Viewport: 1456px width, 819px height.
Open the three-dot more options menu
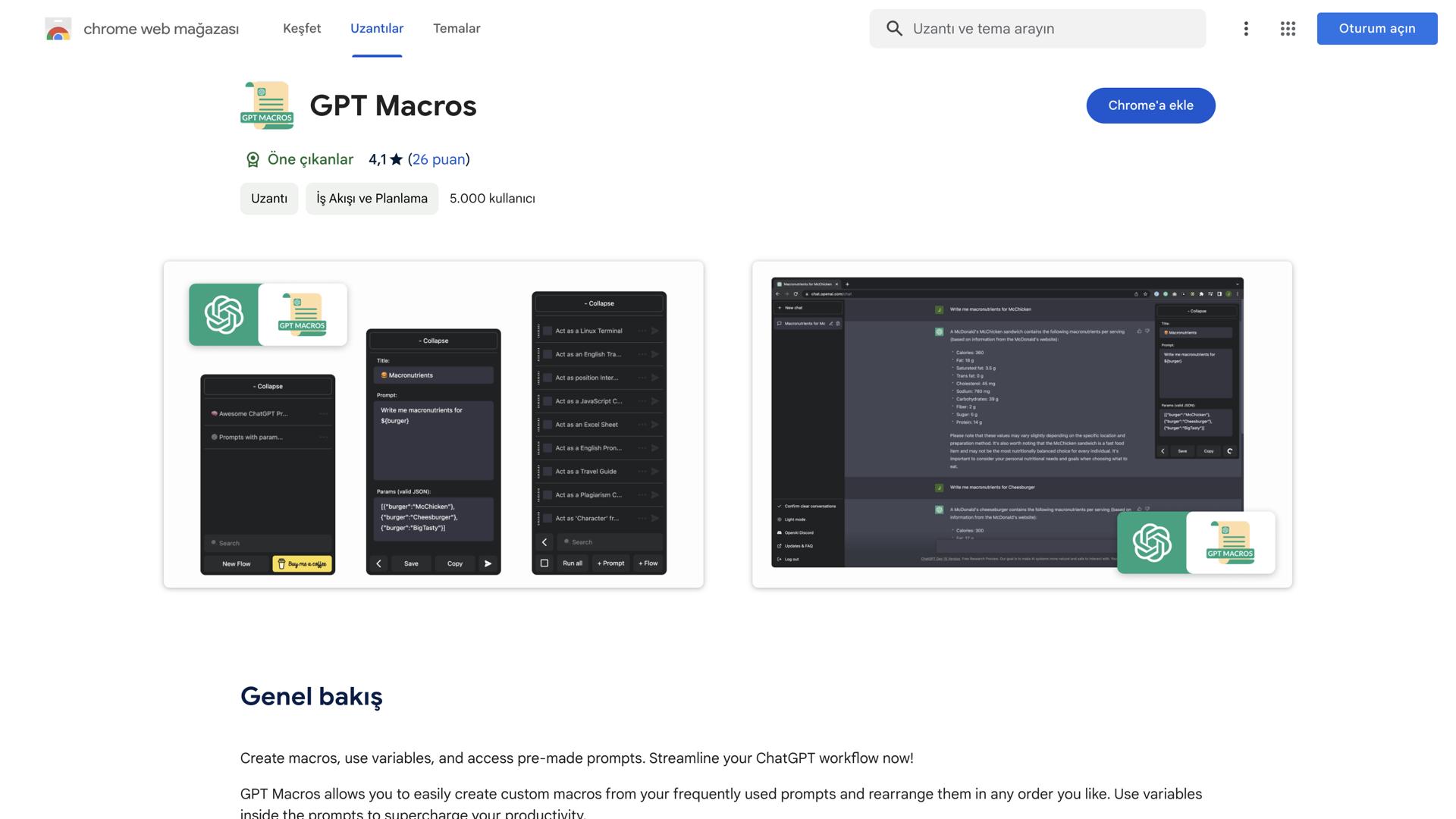[x=1245, y=29]
